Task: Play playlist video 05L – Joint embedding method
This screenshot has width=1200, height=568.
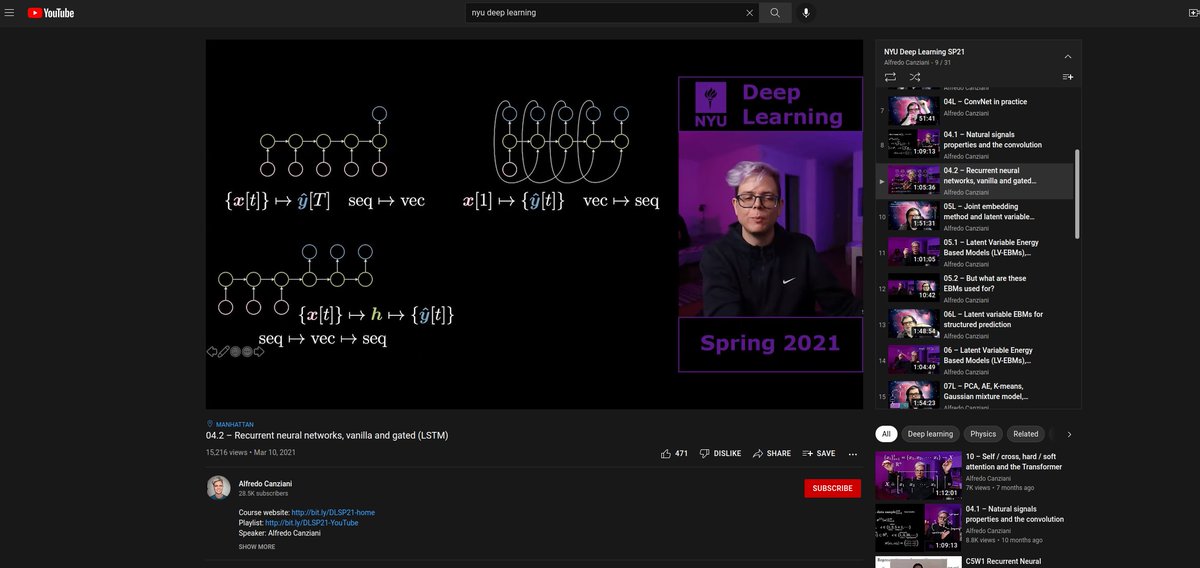Action: (x=975, y=216)
